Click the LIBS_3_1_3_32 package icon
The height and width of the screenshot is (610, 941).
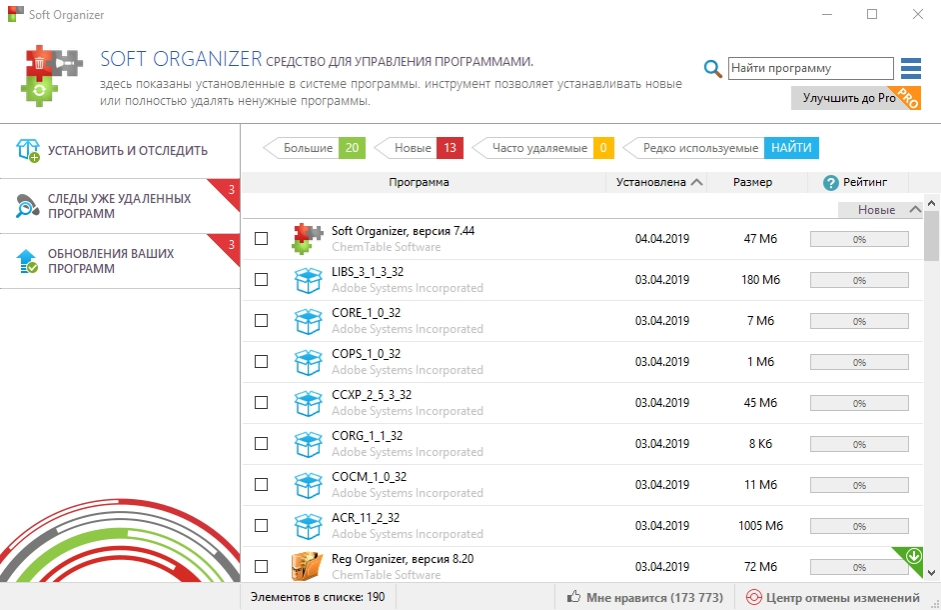(308, 280)
